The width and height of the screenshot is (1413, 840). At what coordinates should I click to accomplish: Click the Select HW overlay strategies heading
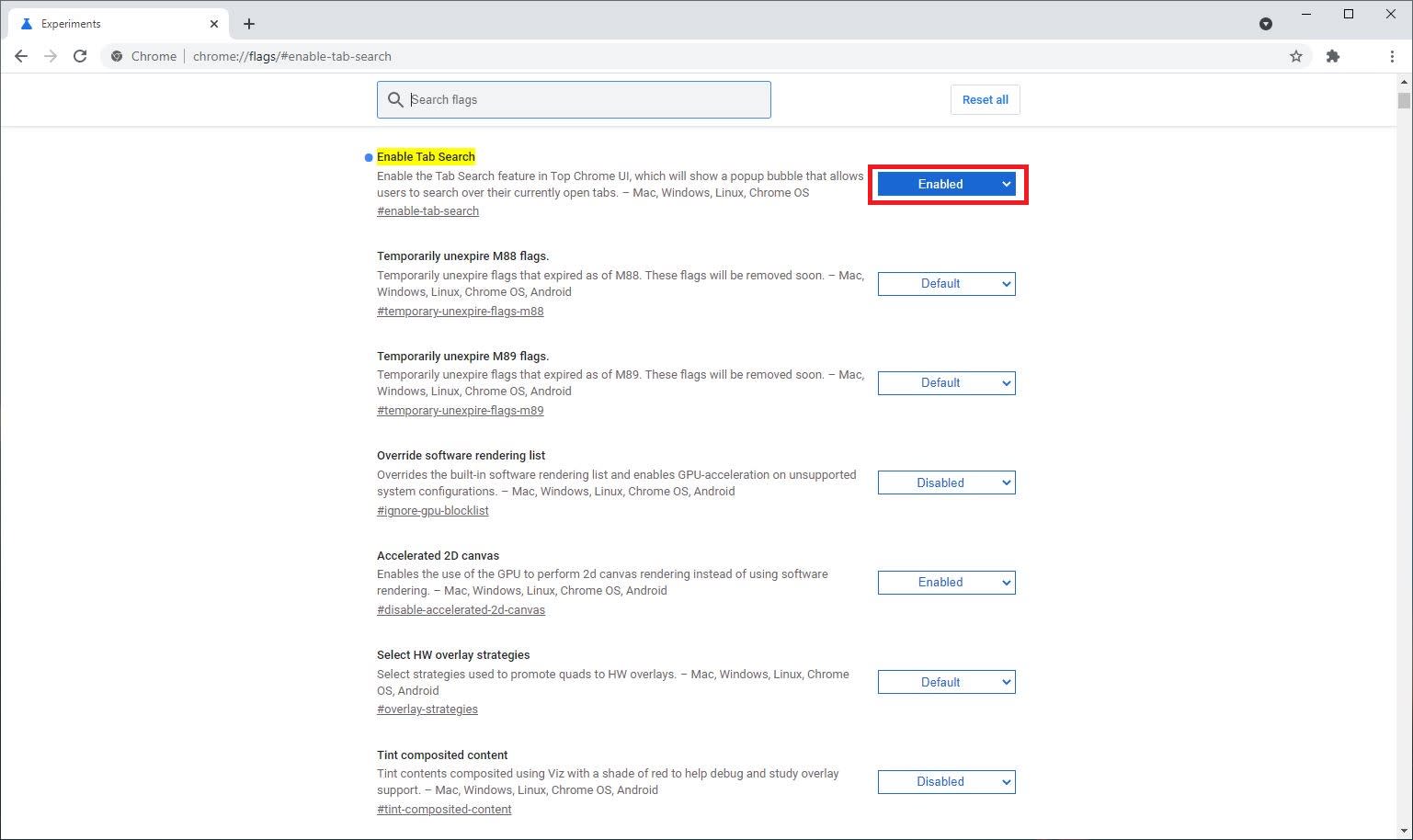pos(453,655)
